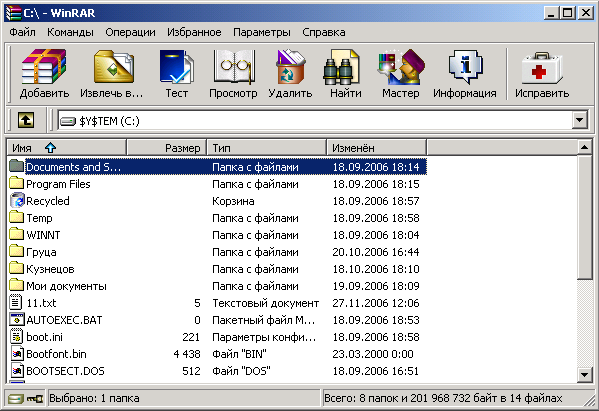Show archive Информация info

465,73
